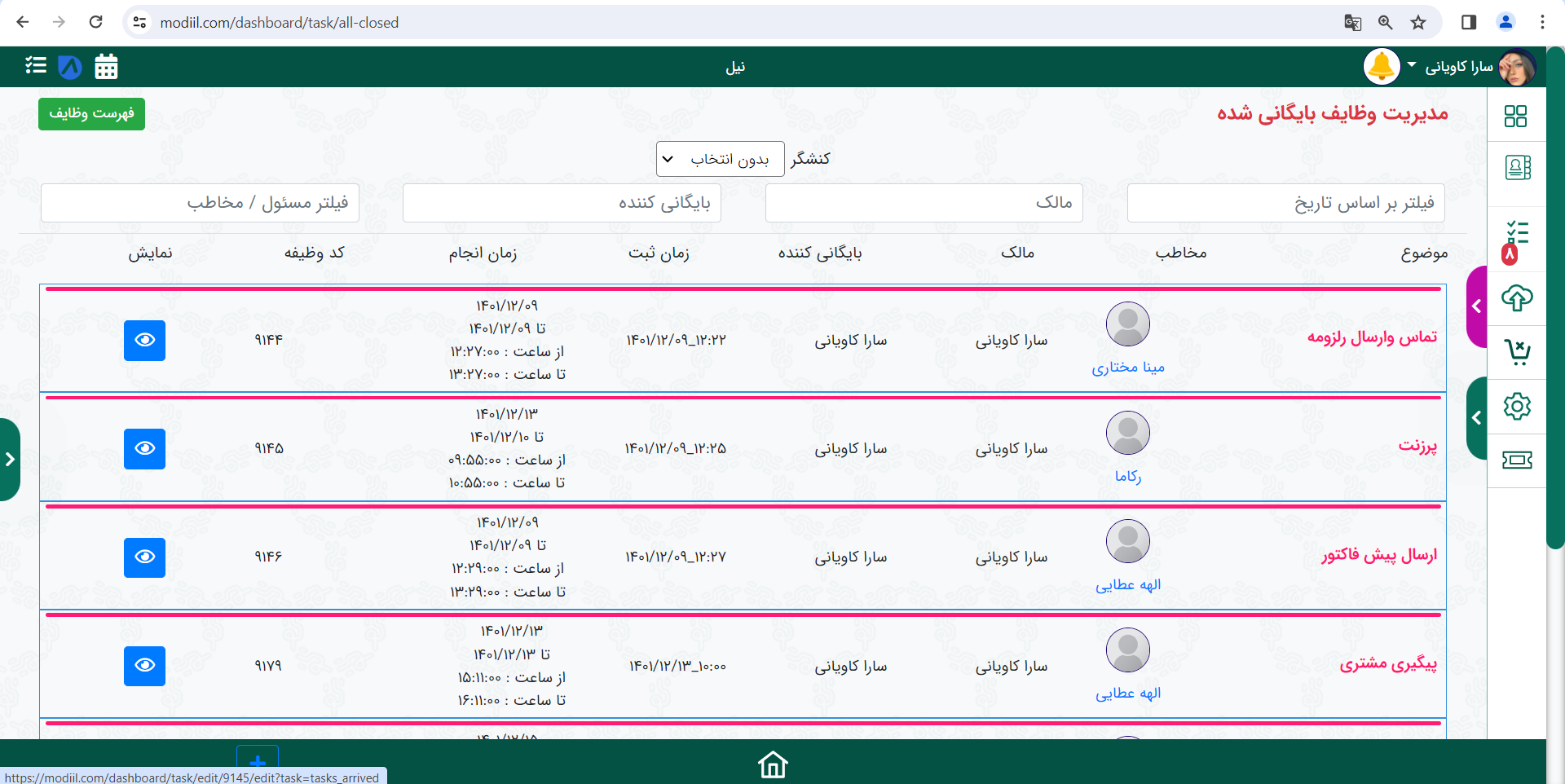Expand the user menu next to سارا کاویانی
Screen dimensions: 1565x784
(1412, 65)
